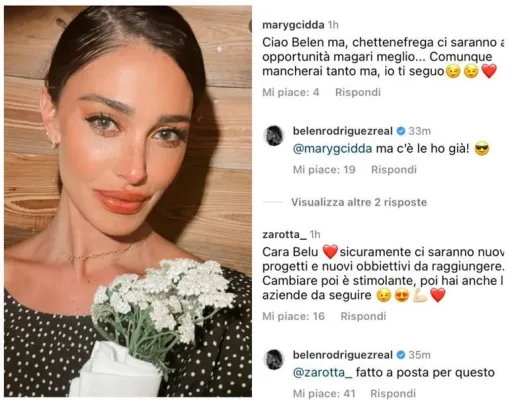This screenshot has height=400, width=508.
Task: Open belenrodriguezreal avatar on second reply
Action: tap(274, 360)
